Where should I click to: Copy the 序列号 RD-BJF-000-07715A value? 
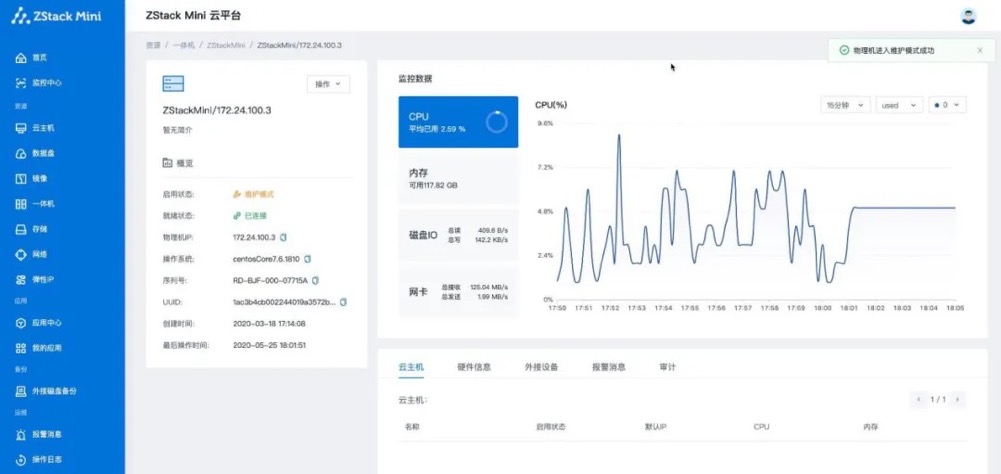click(x=315, y=280)
